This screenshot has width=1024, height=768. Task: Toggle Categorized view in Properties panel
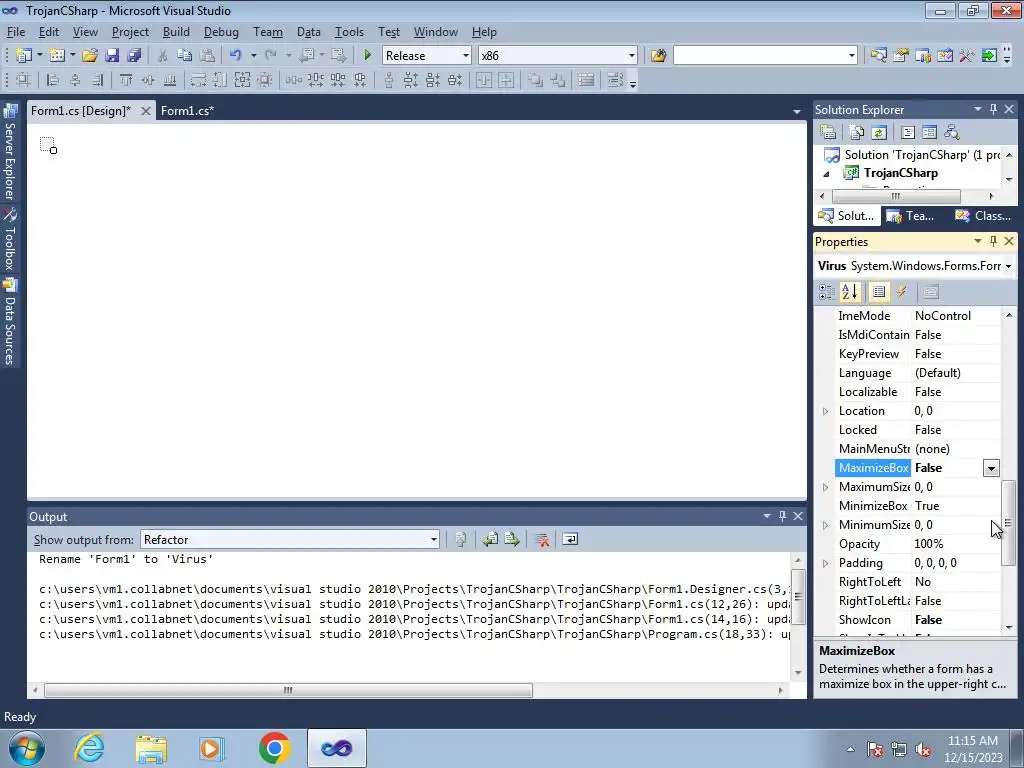[827, 292]
